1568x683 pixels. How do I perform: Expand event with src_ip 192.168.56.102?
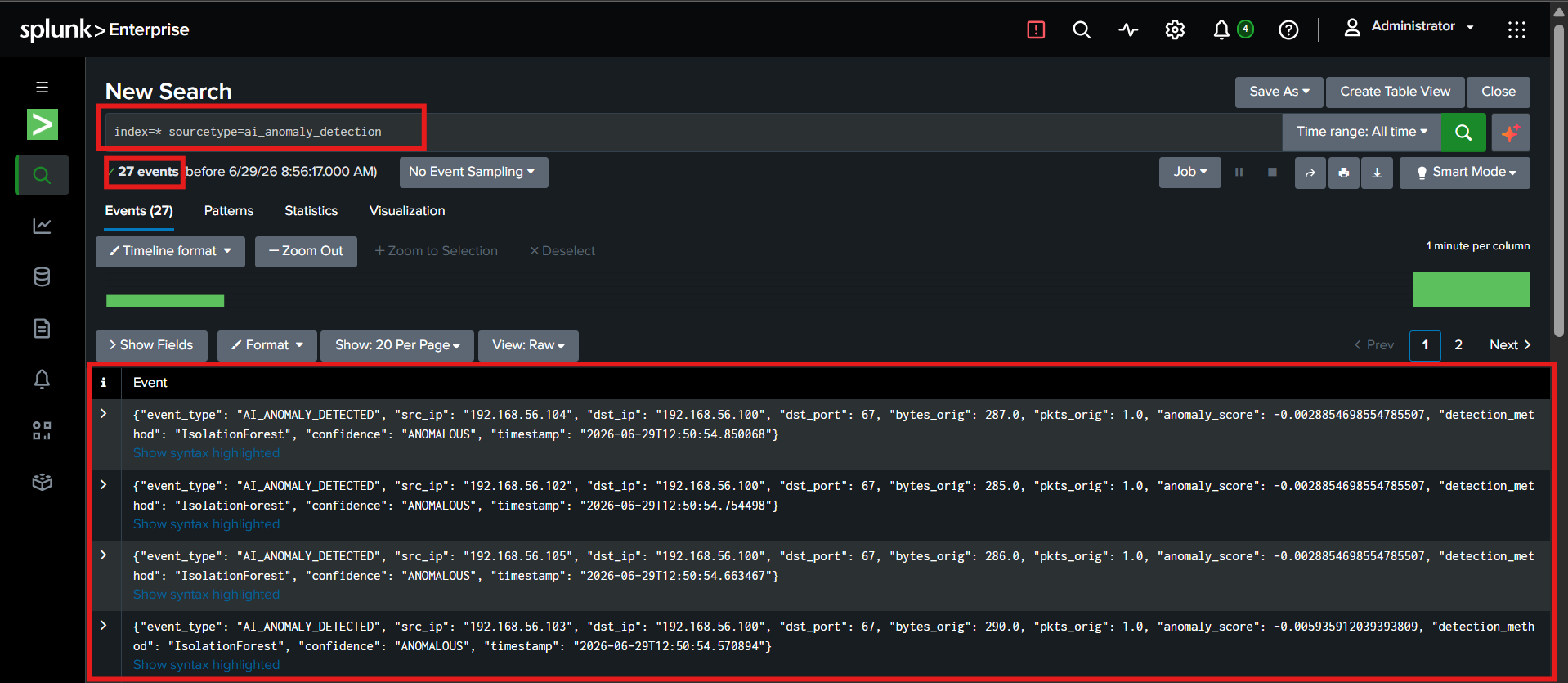pyautogui.click(x=104, y=484)
